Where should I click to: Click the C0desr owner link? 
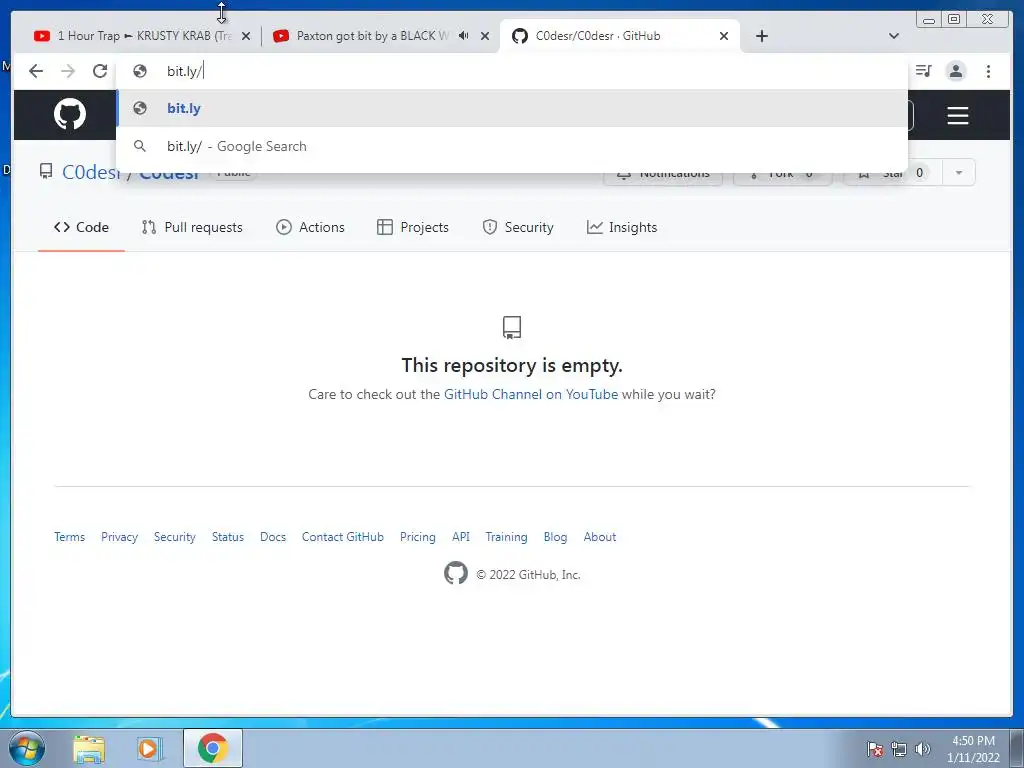coord(91,172)
